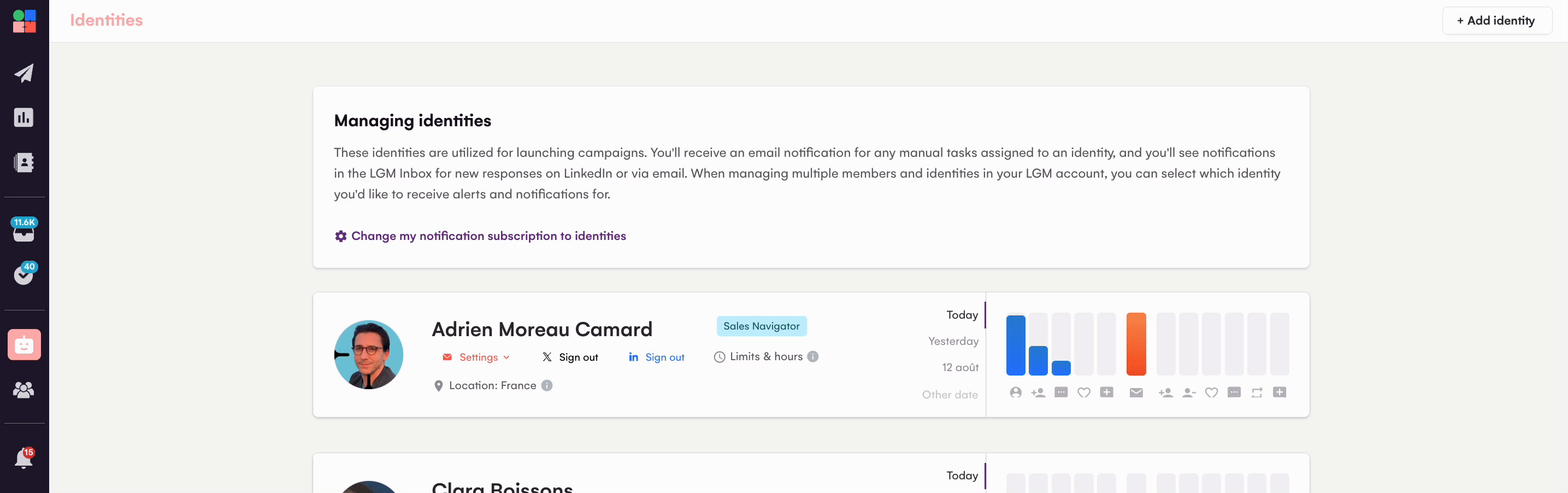Click the info icon beside Location: France
1568x493 pixels.
[x=546, y=385]
